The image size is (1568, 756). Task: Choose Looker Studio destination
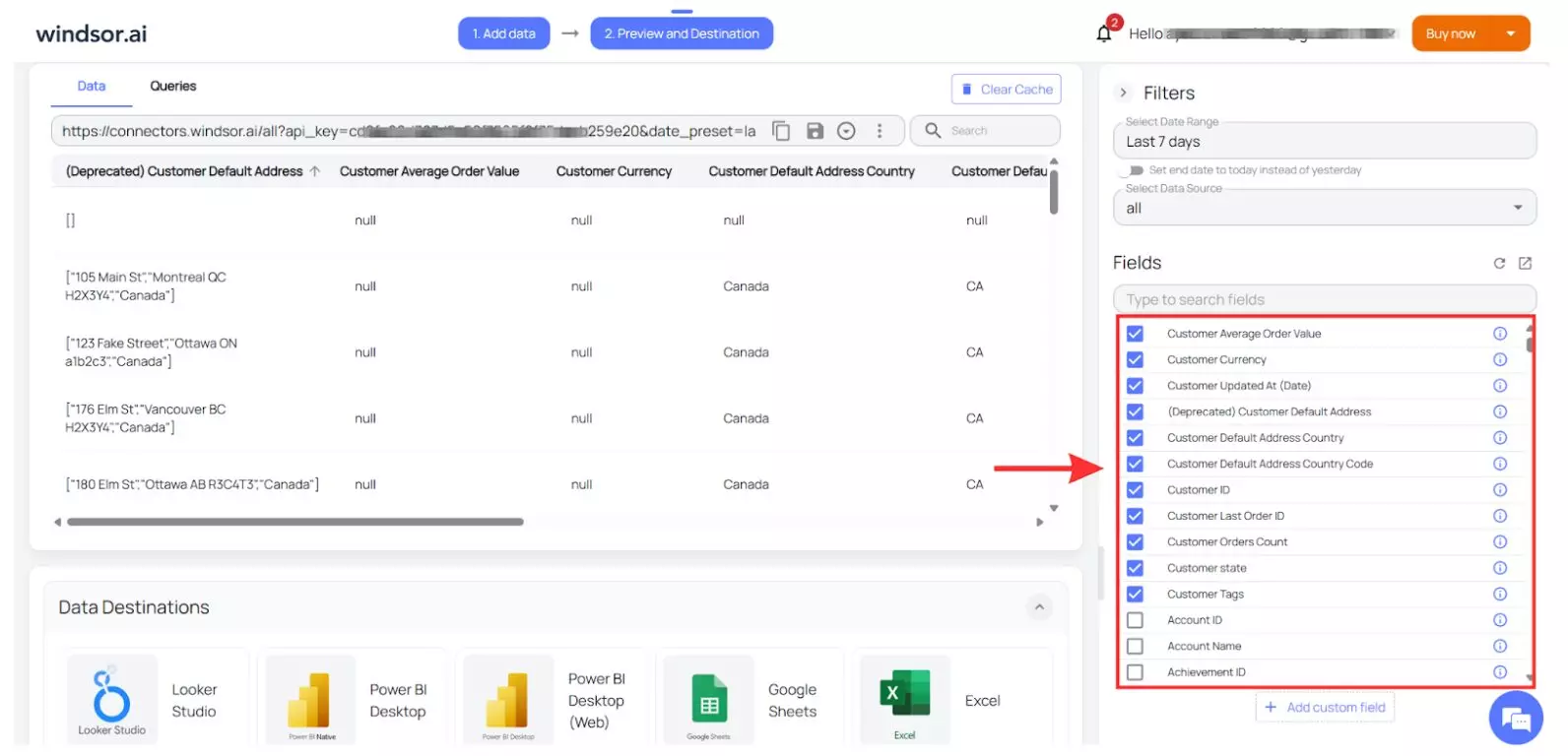(x=156, y=700)
